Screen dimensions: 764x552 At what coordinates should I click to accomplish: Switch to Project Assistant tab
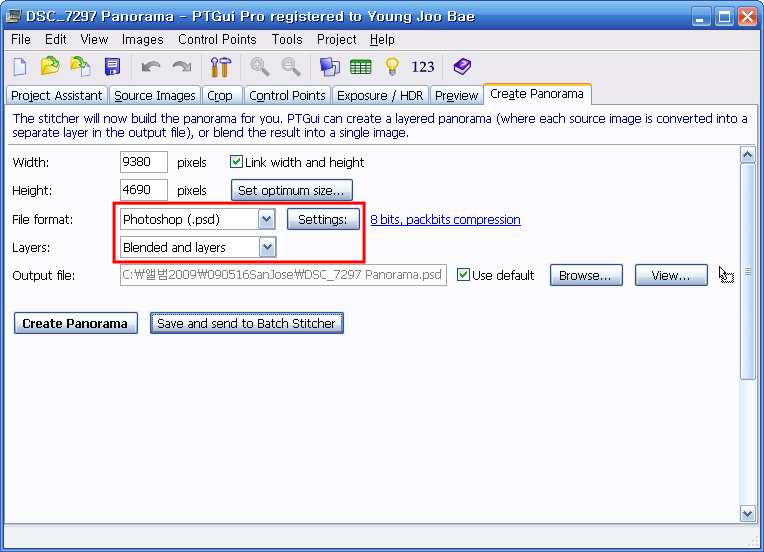coord(57,95)
